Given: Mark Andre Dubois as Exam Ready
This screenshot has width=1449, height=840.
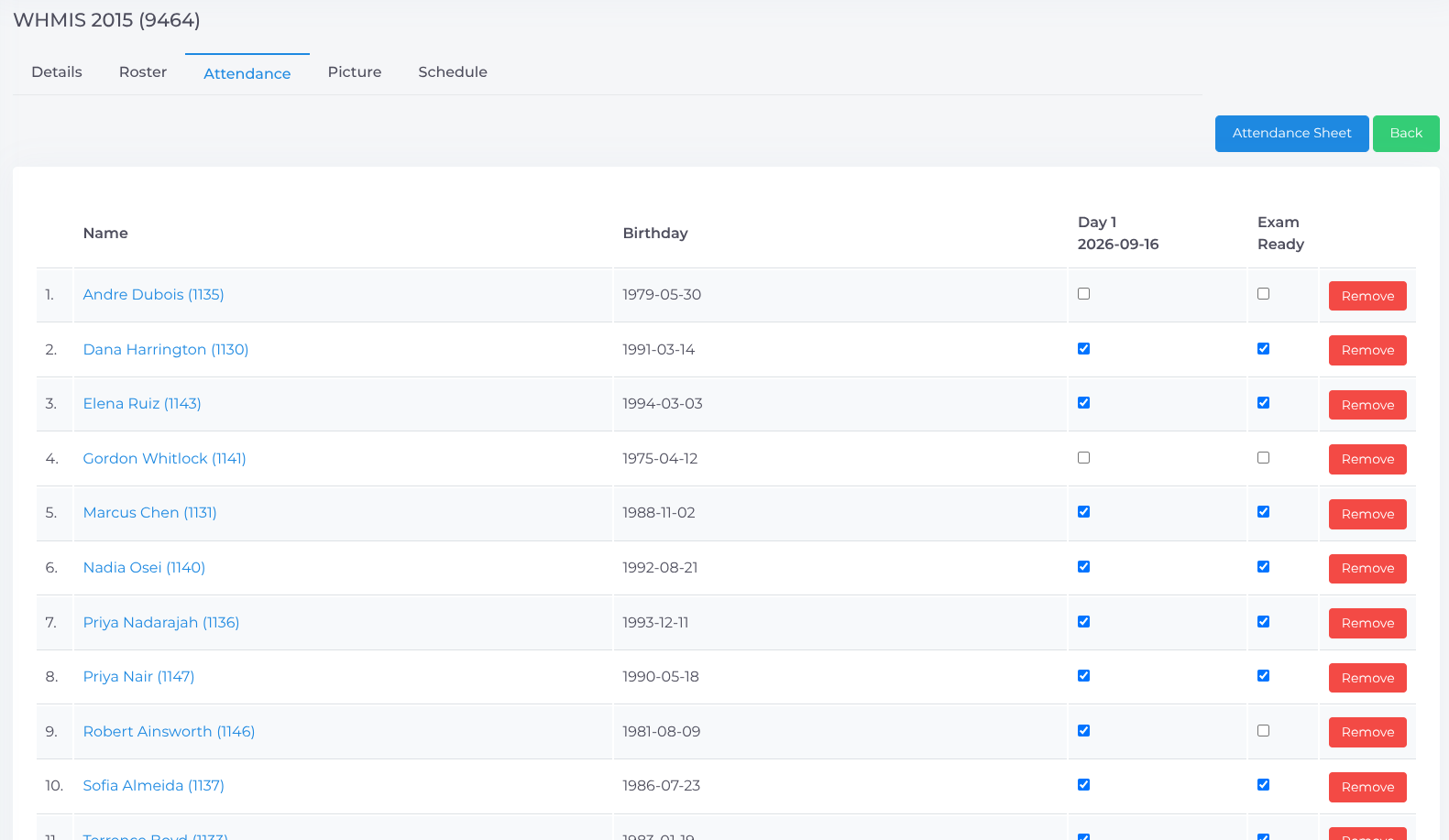Looking at the screenshot, I should [1264, 294].
